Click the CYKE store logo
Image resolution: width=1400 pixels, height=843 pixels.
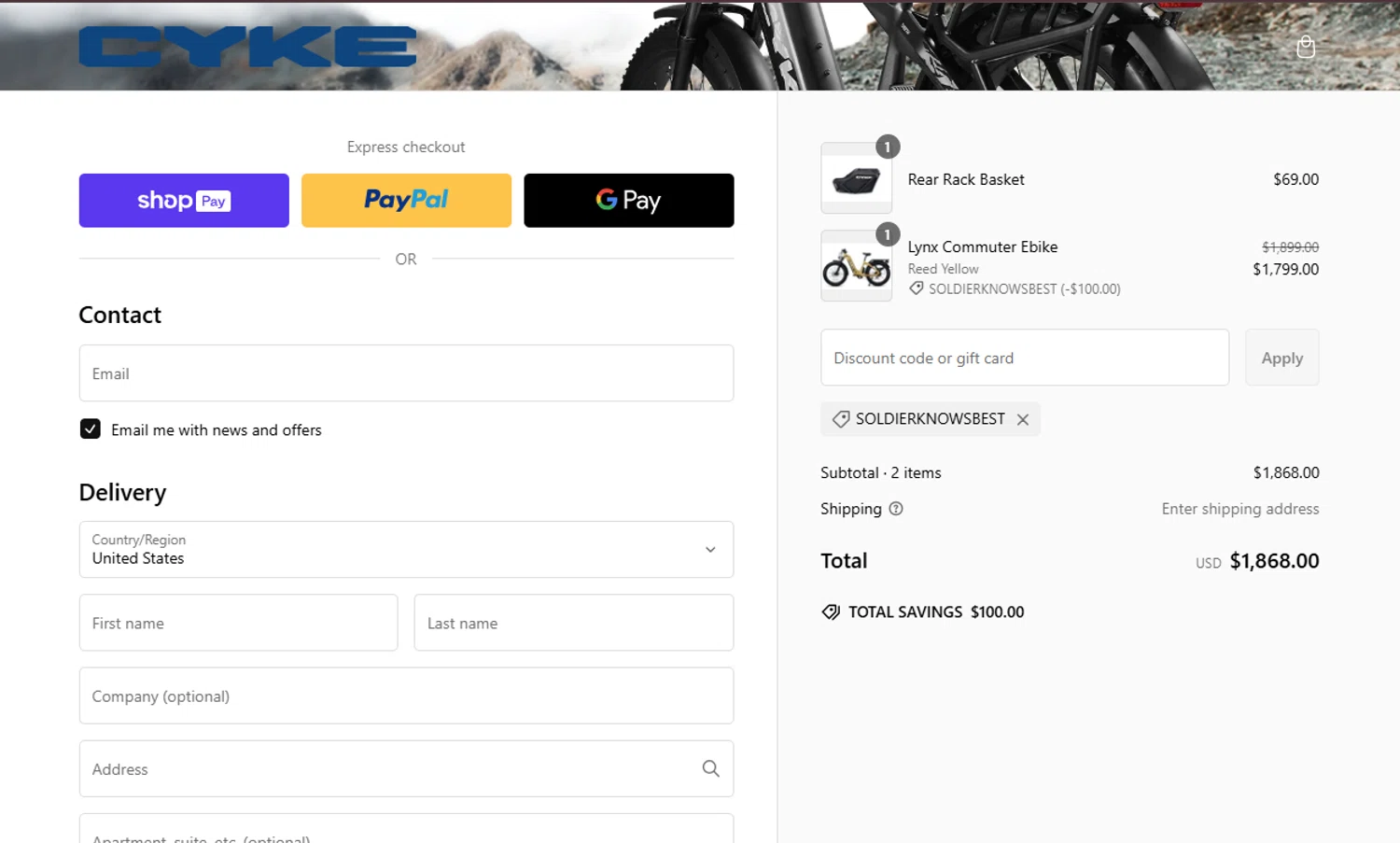pyautogui.click(x=247, y=47)
